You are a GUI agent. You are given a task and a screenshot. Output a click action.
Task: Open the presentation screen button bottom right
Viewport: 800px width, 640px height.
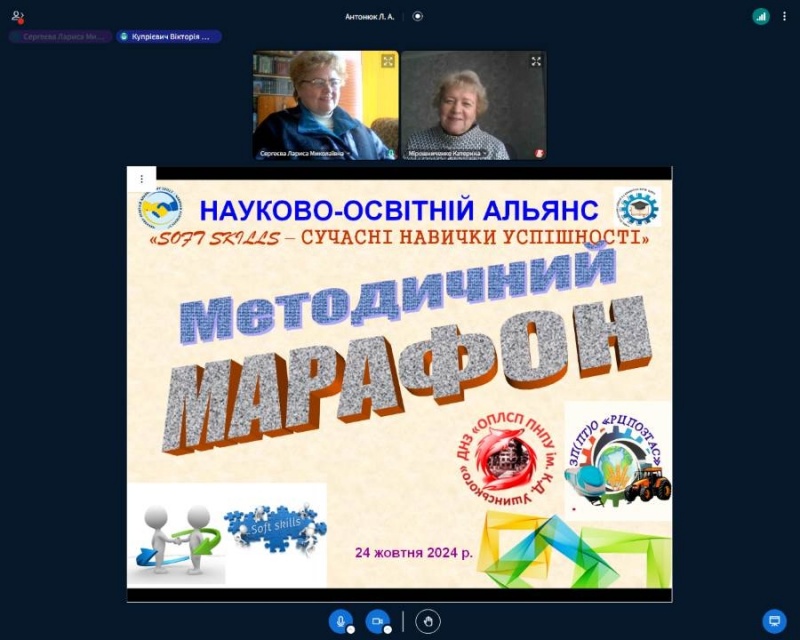point(773,621)
